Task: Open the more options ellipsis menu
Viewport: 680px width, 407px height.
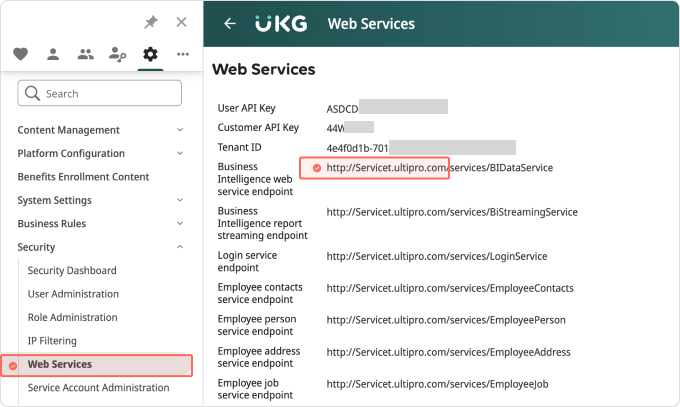Action: tap(183, 54)
